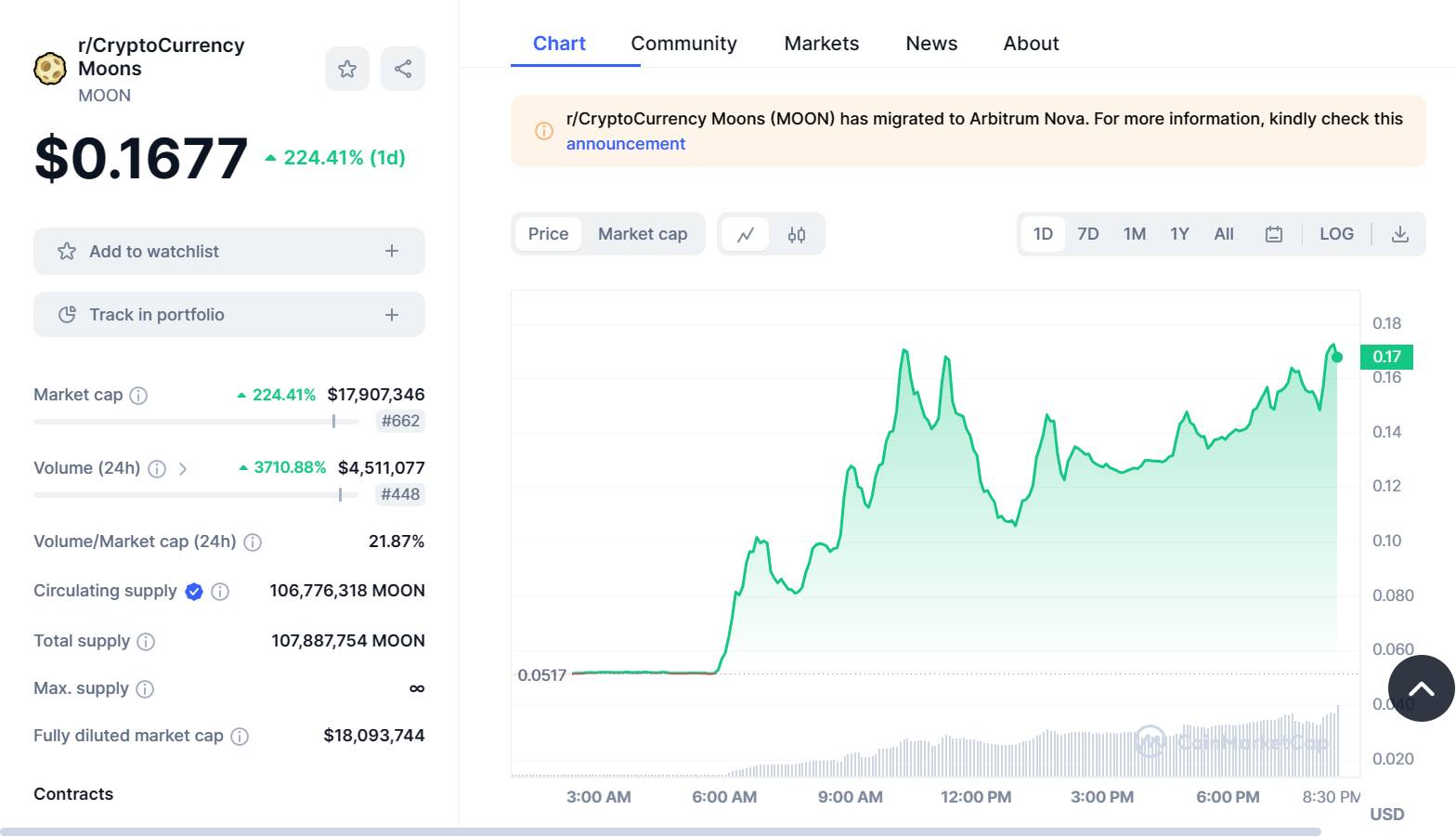Select 7D time range
The height and width of the screenshot is (836, 1456).
coord(1088,234)
